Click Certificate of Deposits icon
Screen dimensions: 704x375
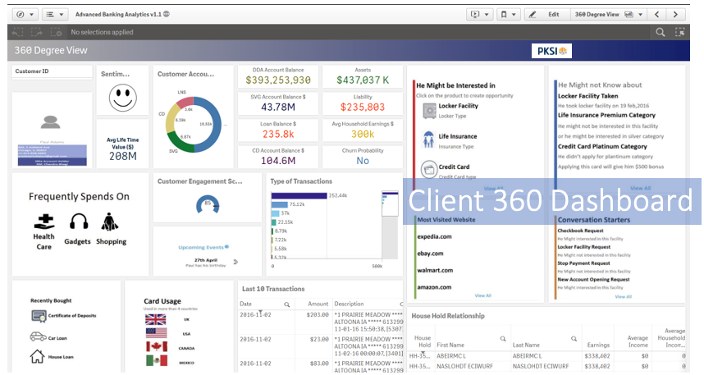(x=39, y=316)
